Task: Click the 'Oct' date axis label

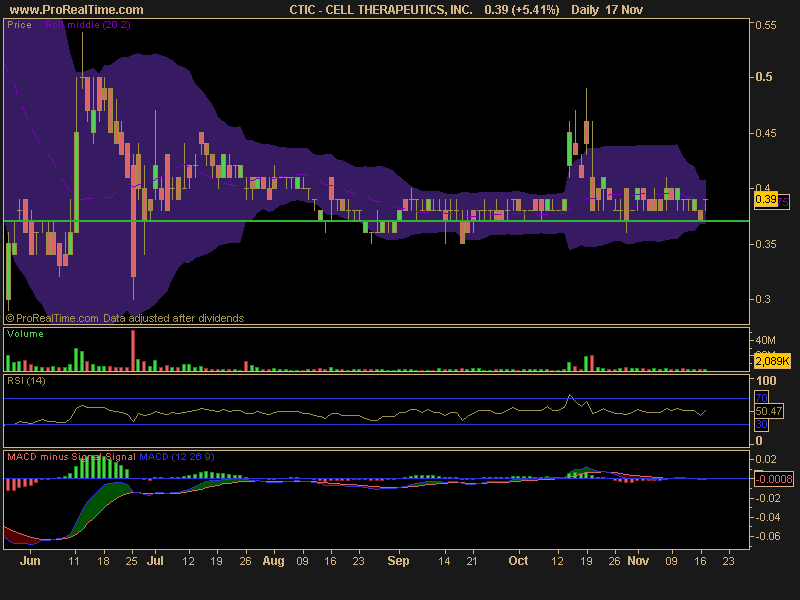Action: [x=518, y=561]
